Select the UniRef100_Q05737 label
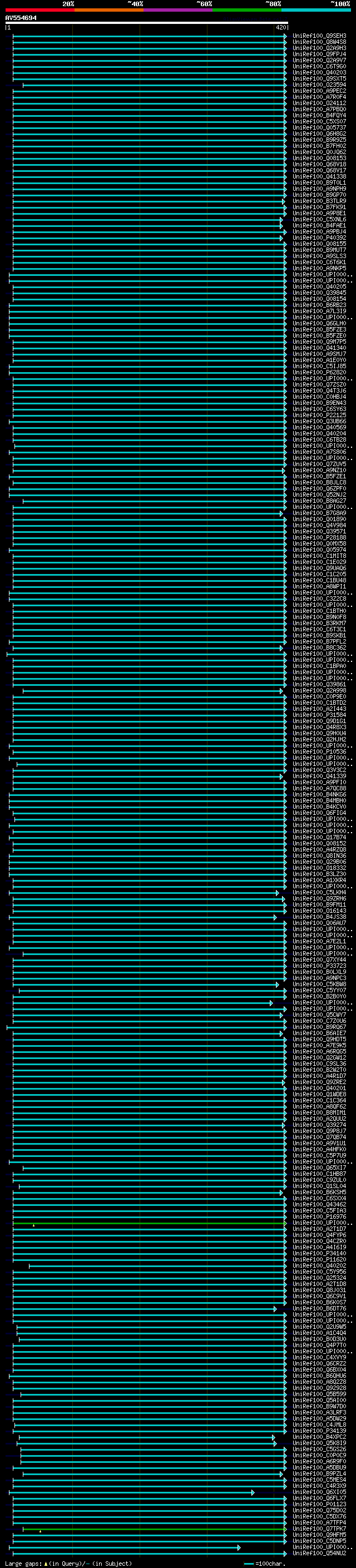 tap(319, 127)
